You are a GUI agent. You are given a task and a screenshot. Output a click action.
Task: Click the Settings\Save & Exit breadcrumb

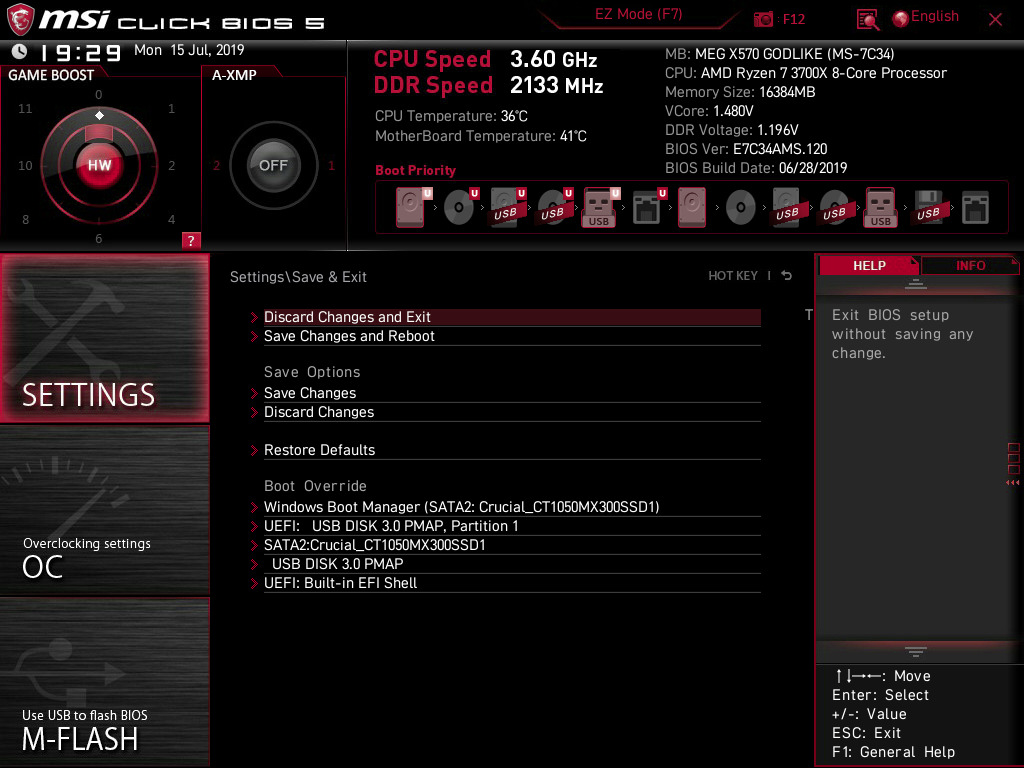point(298,277)
